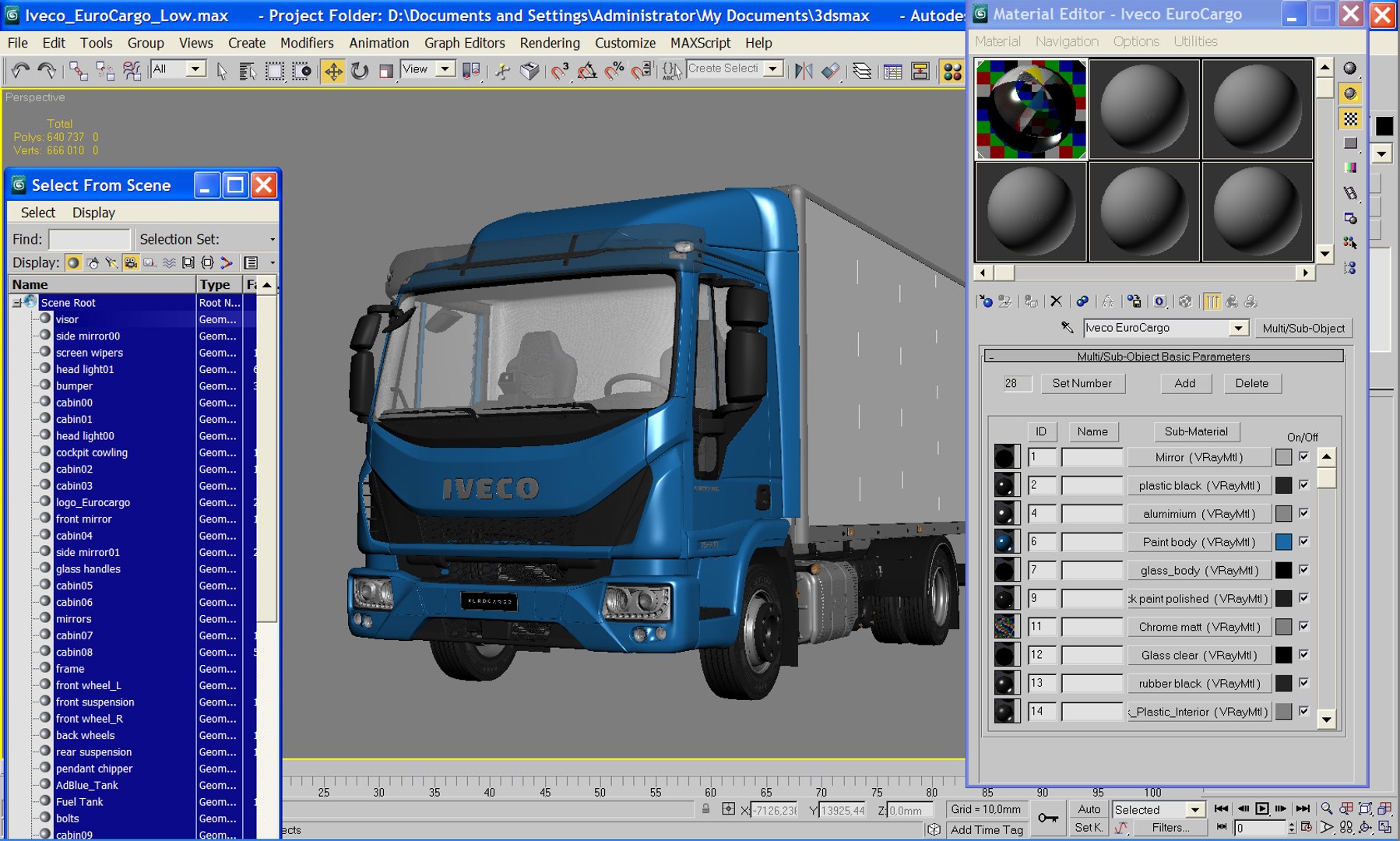Open the View reference coordinate dropdown
Image resolution: width=1400 pixels, height=841 pixels.
[x=445, y=69]
